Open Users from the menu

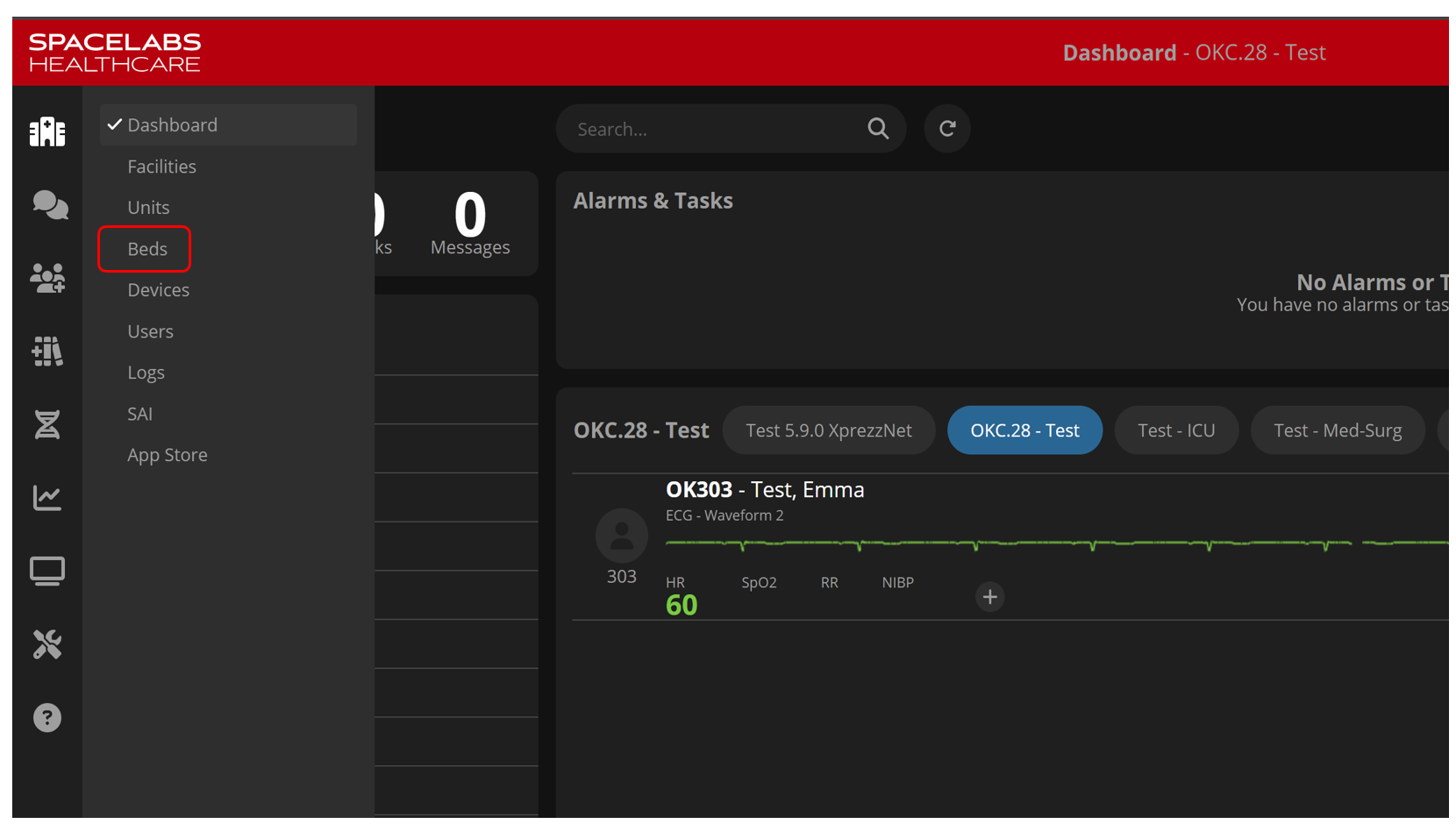click(151, 331)
